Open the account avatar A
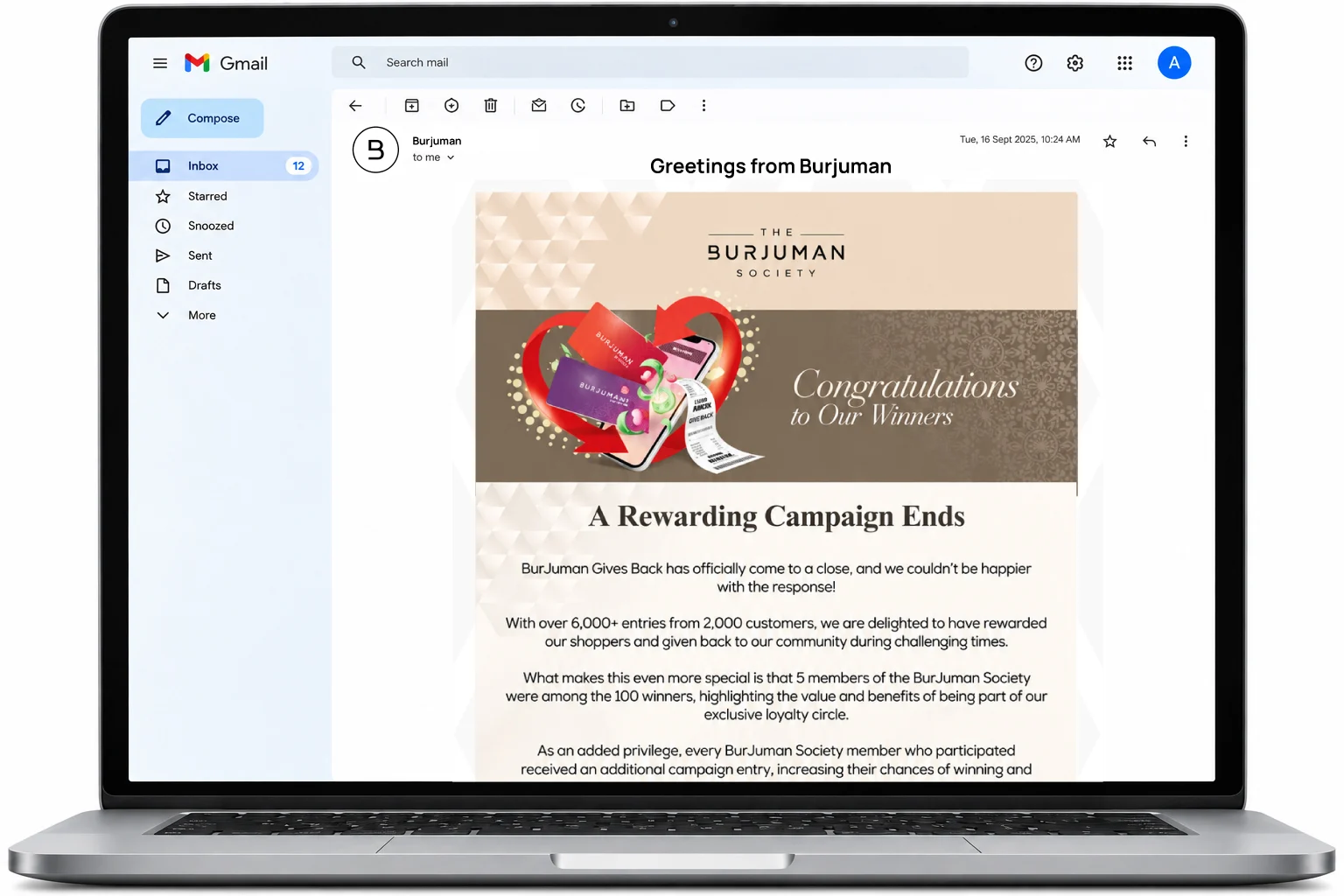Screen dimensions: 1344x896 coord(1174,63)
